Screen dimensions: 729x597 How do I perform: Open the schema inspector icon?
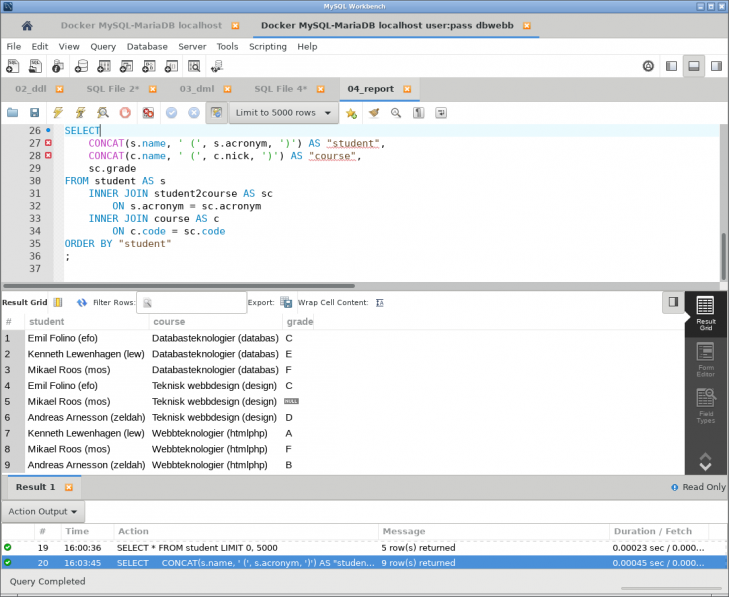(58, 66)
